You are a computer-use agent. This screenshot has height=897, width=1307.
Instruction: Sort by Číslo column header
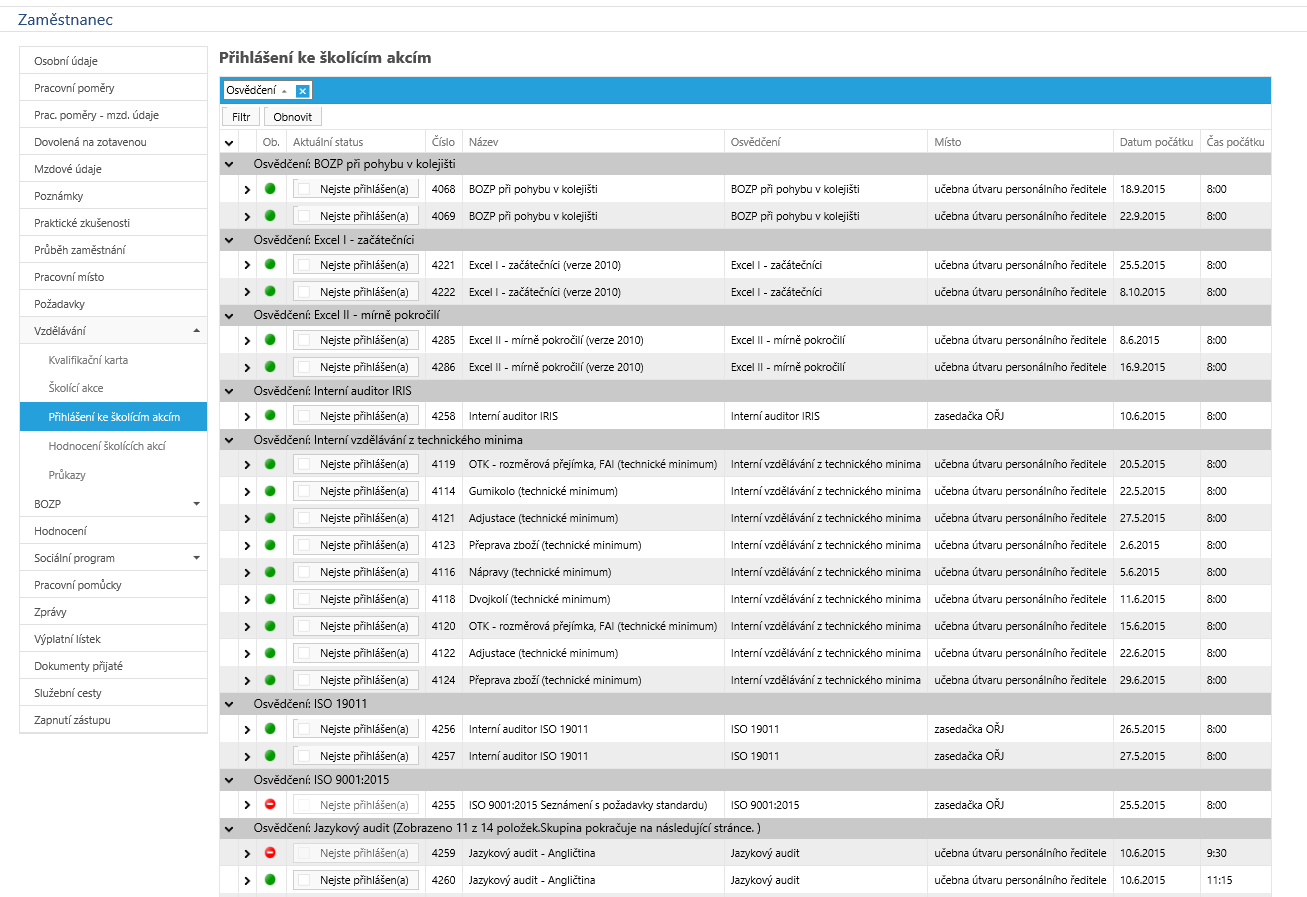tap(443, 142)
